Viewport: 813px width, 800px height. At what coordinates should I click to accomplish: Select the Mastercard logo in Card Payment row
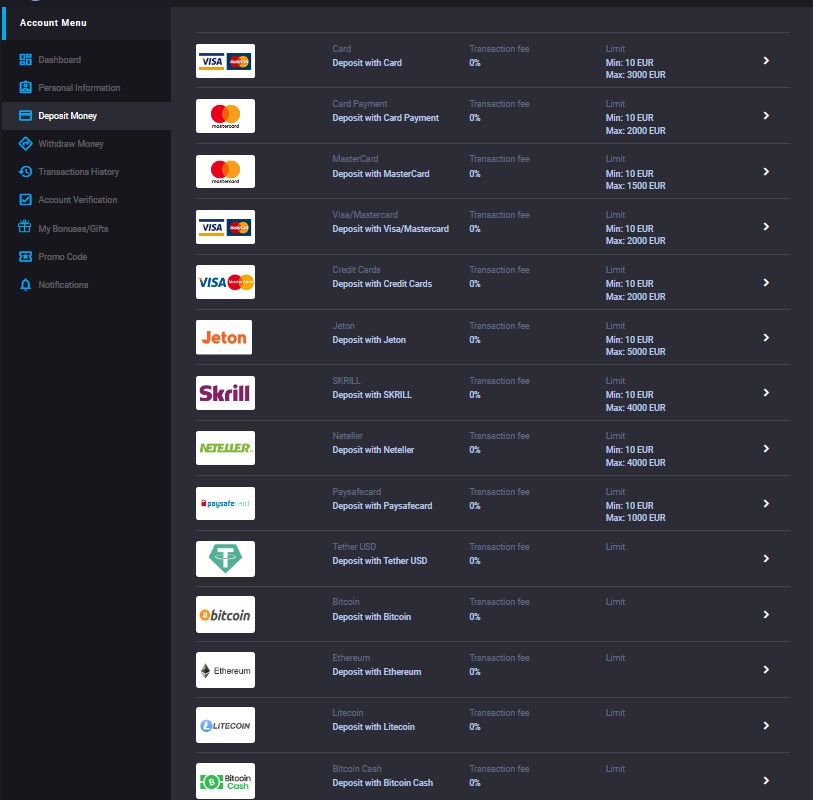click(x=225, y=116)
